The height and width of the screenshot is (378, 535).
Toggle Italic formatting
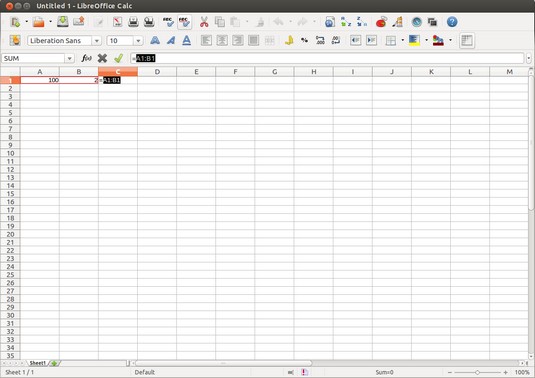coord(171,41)
